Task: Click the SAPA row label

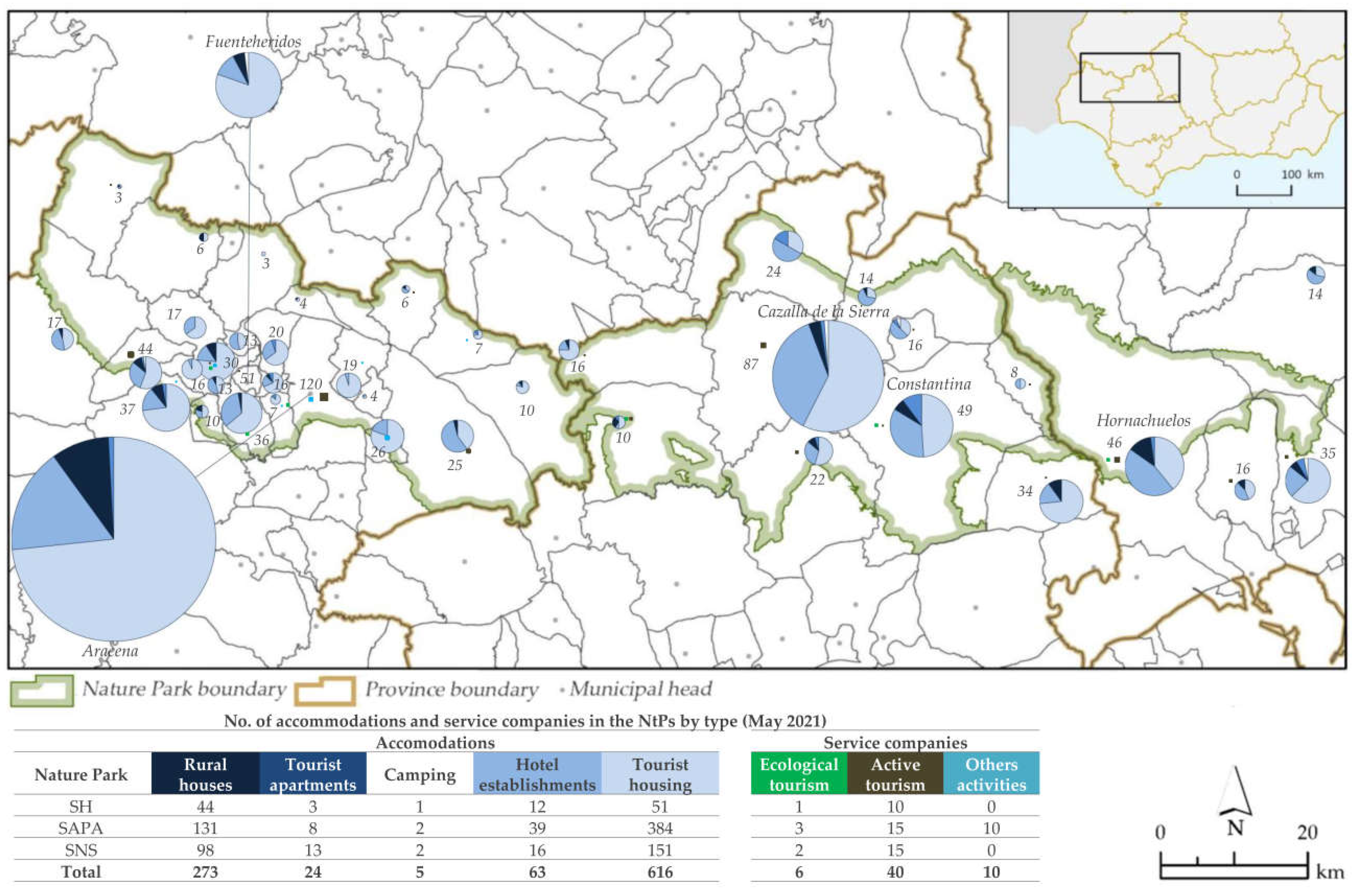Action: point(81,828)
